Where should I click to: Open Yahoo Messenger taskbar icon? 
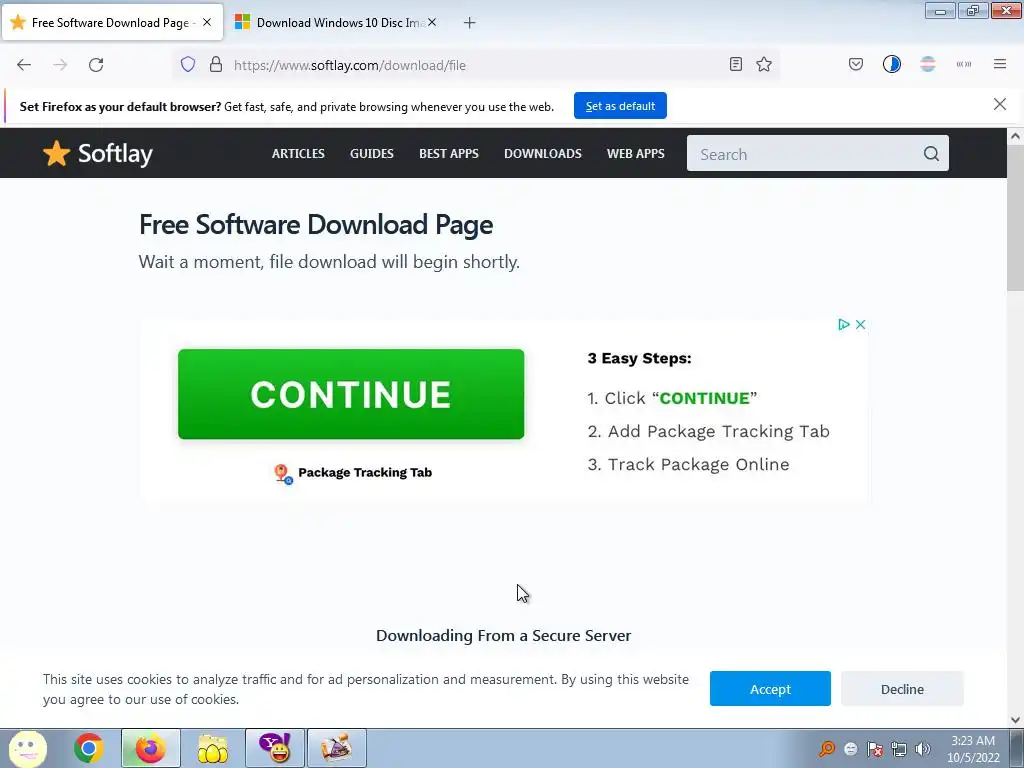click(274, 748)
